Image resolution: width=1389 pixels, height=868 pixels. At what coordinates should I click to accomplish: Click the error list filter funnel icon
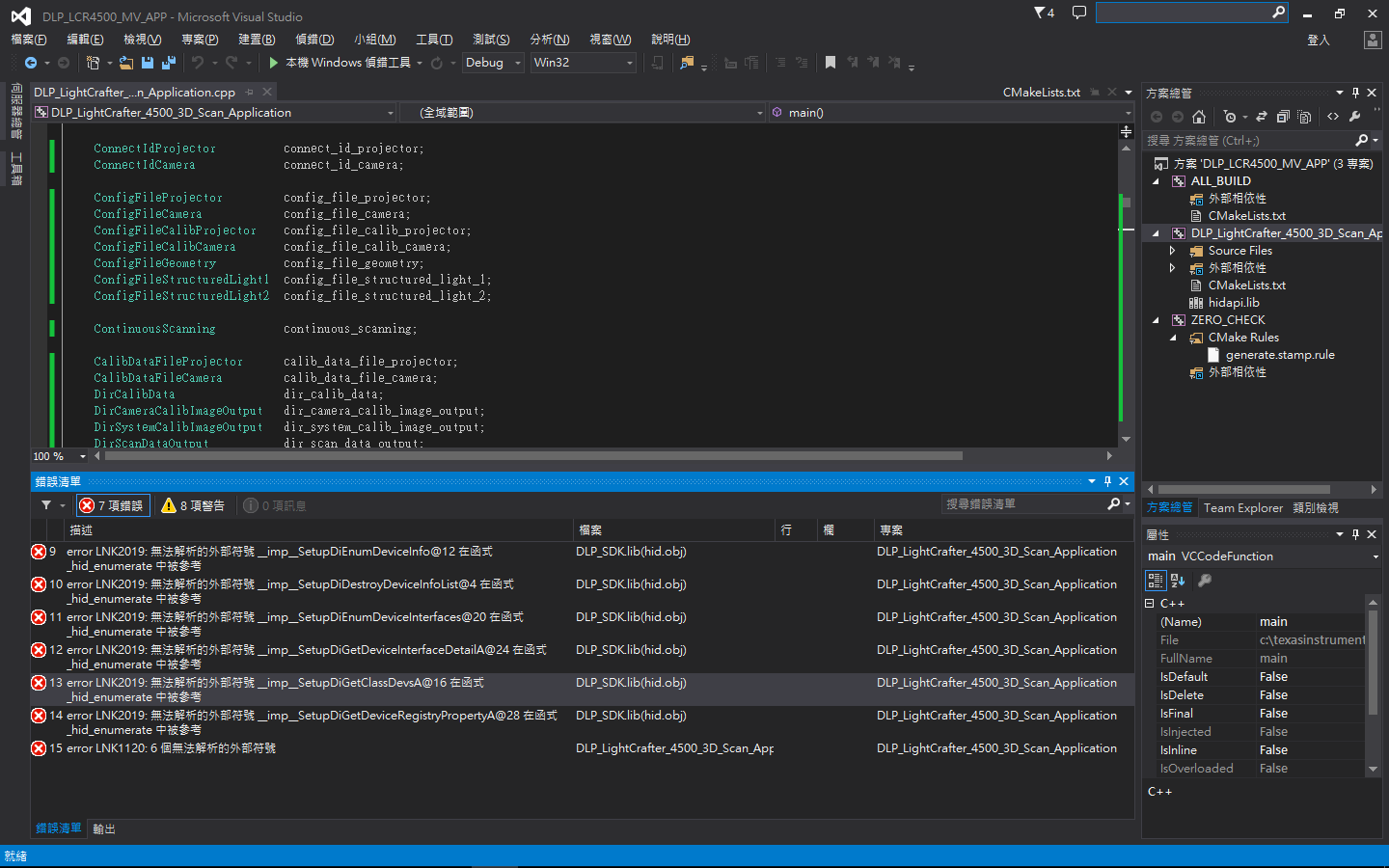46,505
